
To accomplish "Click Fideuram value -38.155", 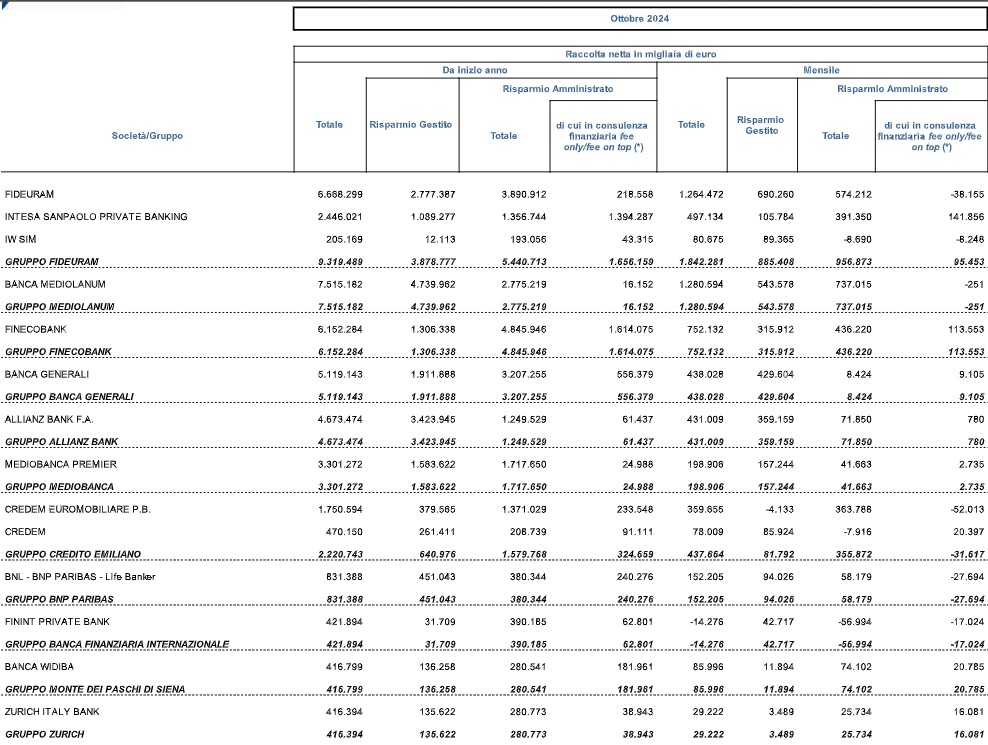I will click(x=967, y=195).
